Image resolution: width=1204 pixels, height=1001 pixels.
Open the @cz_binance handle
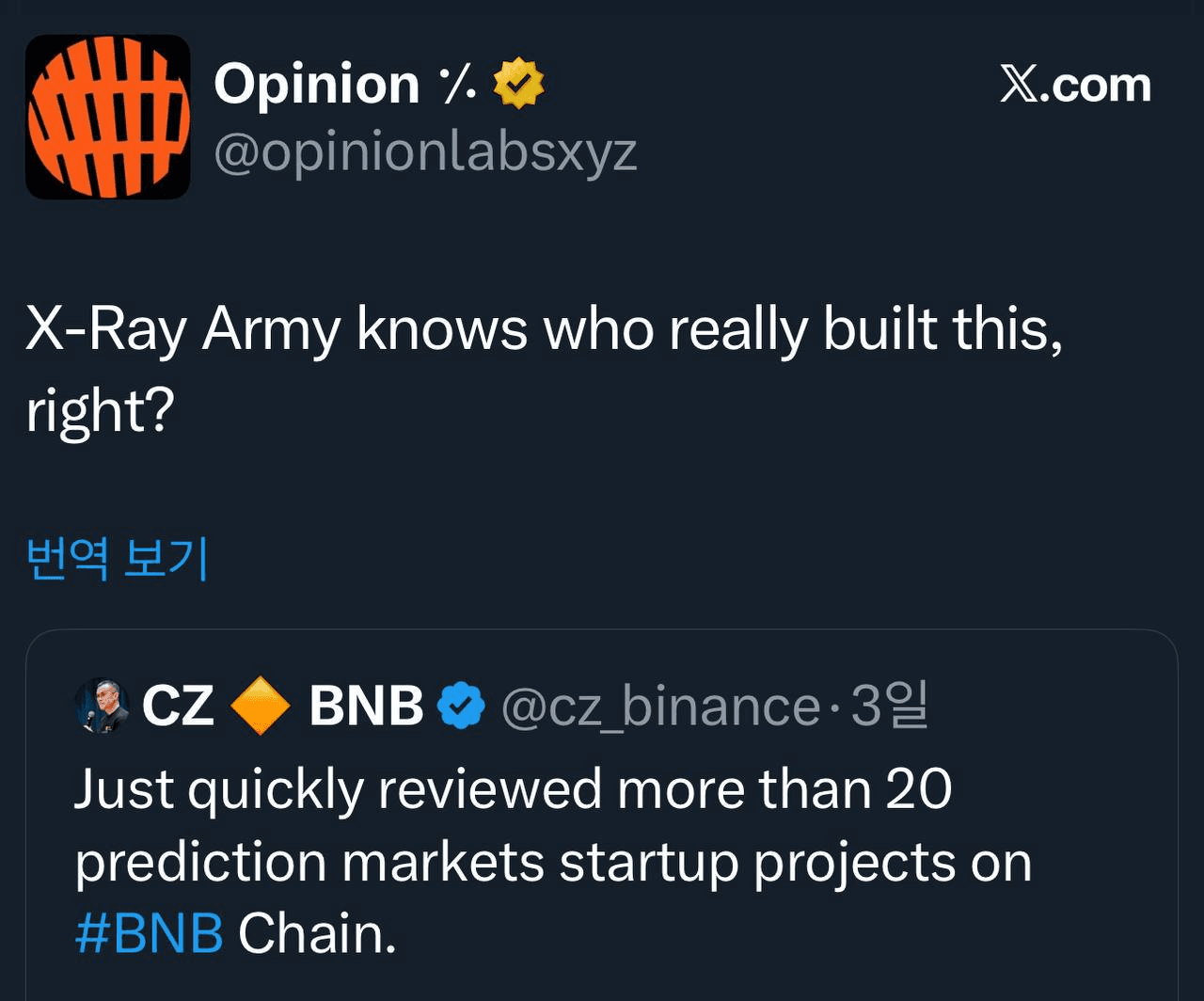(x=660, y=707)
